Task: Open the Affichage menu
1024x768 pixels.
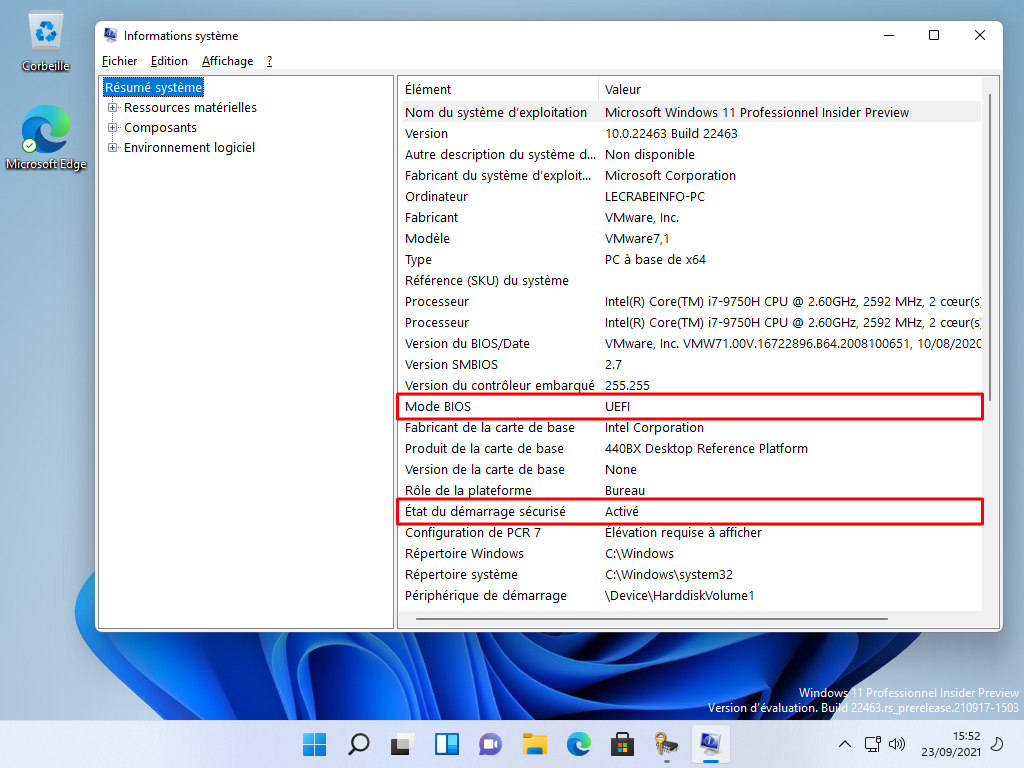Action: (x=227, y=61)
